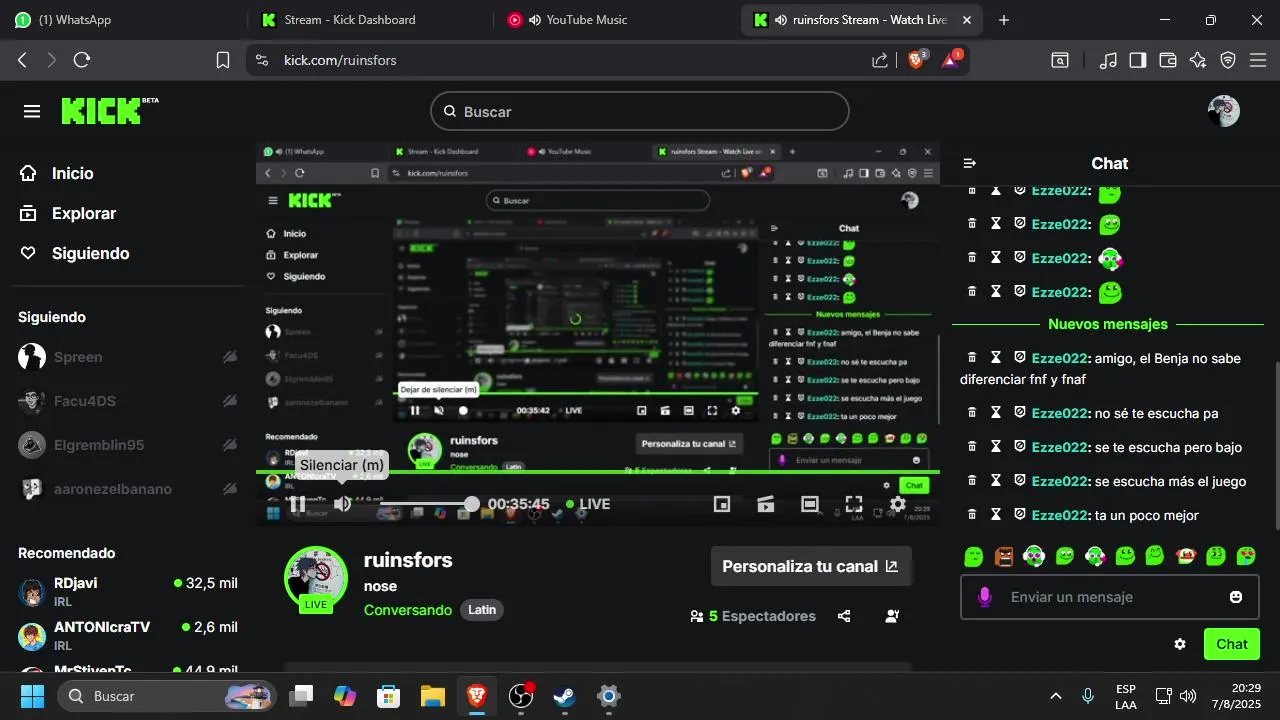Click the ruinsfors channel avatar

pyautogui.click(x=316, y=577)
